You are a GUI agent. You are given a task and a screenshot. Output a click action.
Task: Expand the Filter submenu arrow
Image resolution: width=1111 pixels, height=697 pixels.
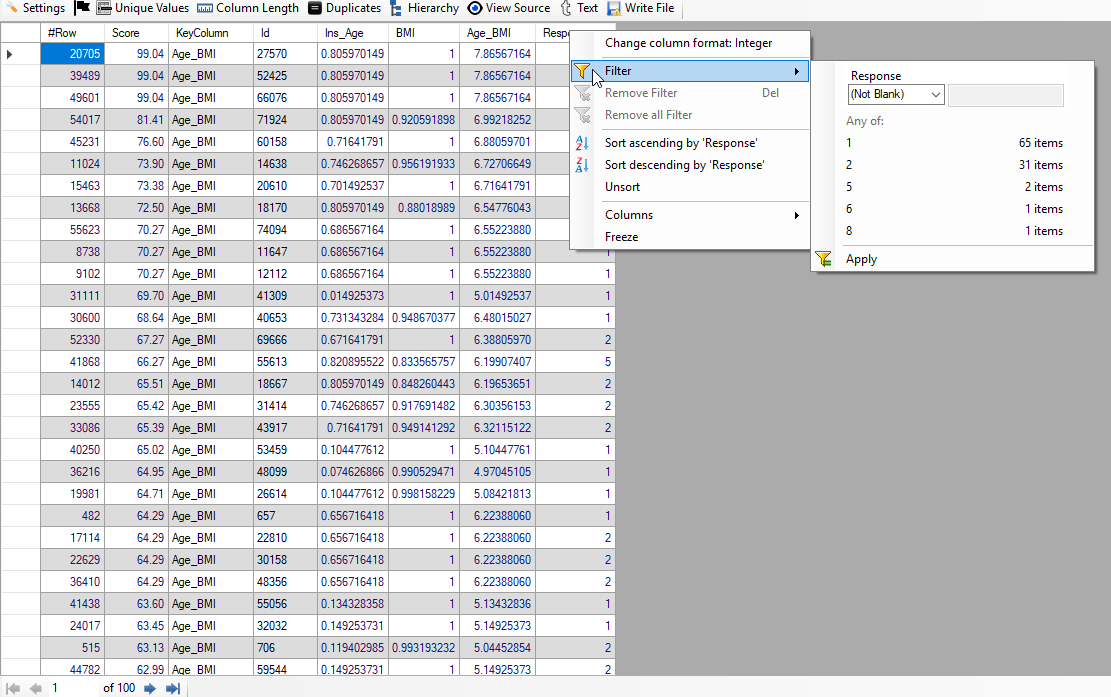[797, 71]
